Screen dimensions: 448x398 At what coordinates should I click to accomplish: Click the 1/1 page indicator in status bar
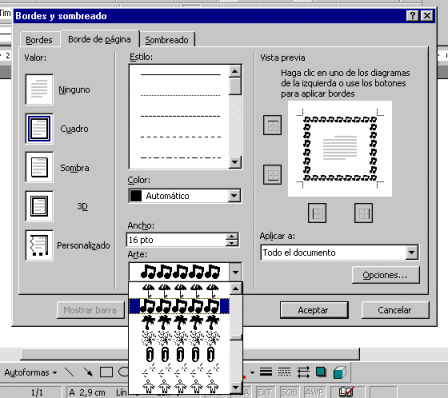click(37, 393)
